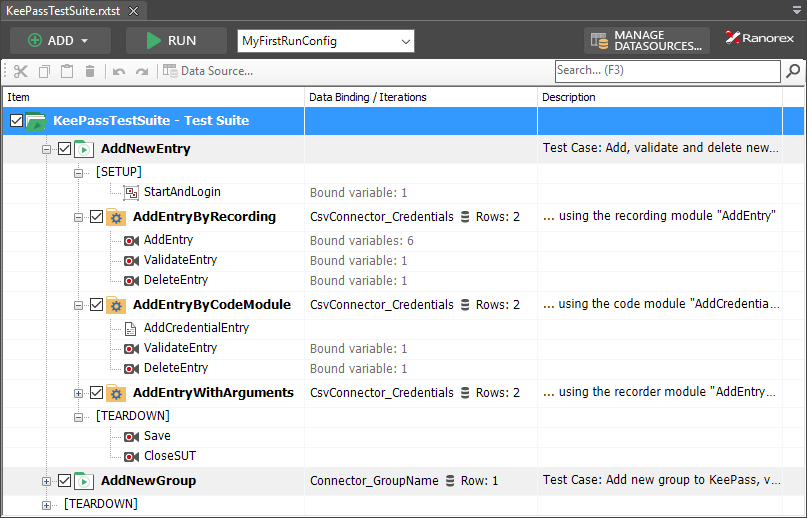Viewport: 807px width, 518px height.
Task: Click "Connector_GroupName" data binding cell
Action: pos(374,481)
